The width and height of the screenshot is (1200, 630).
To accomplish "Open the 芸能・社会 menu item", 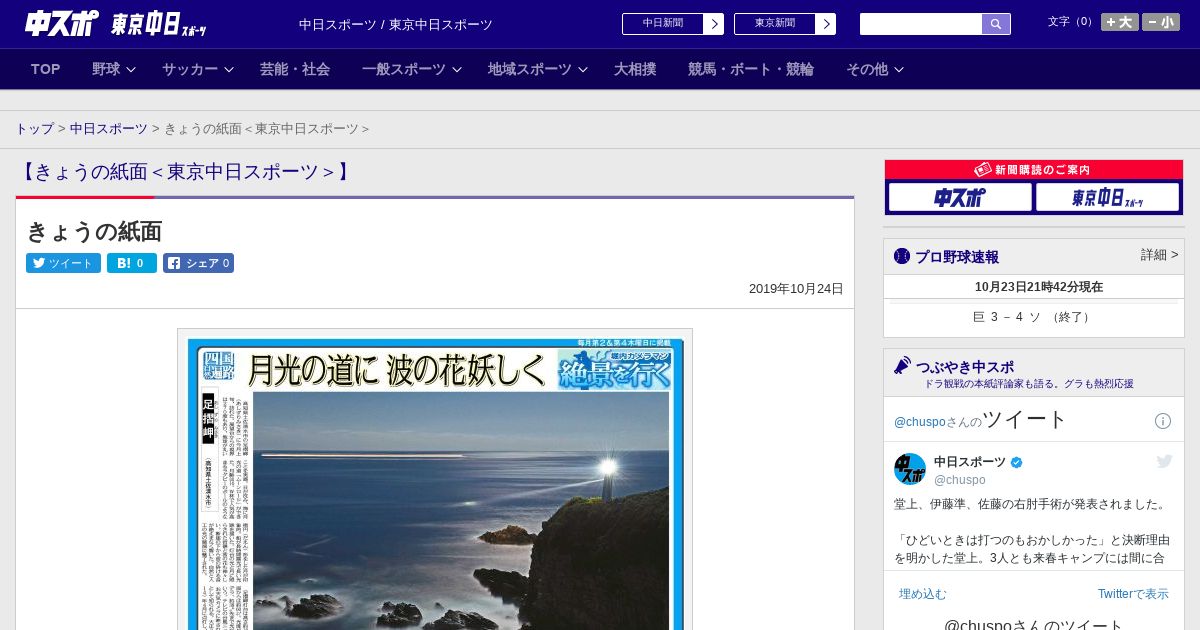I will [x=295, y=69].
